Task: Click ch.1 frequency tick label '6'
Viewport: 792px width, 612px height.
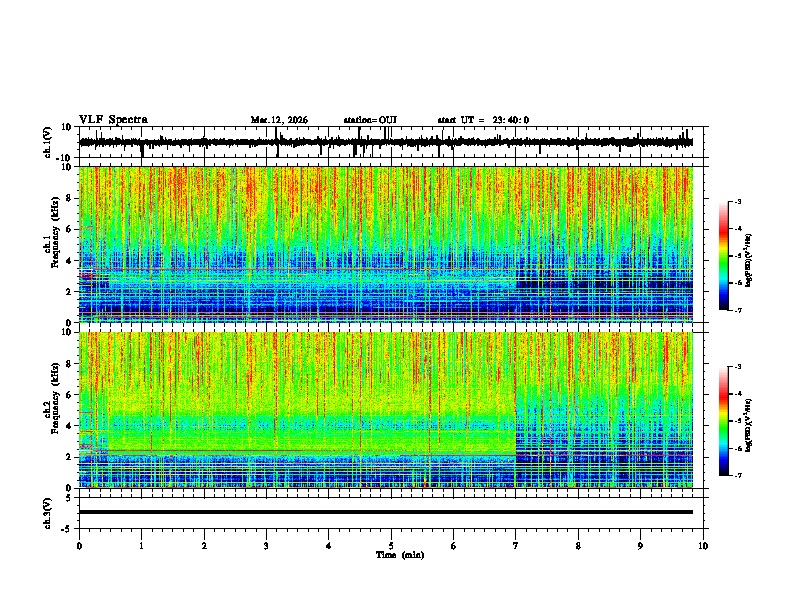Action: tap(70, 230)
